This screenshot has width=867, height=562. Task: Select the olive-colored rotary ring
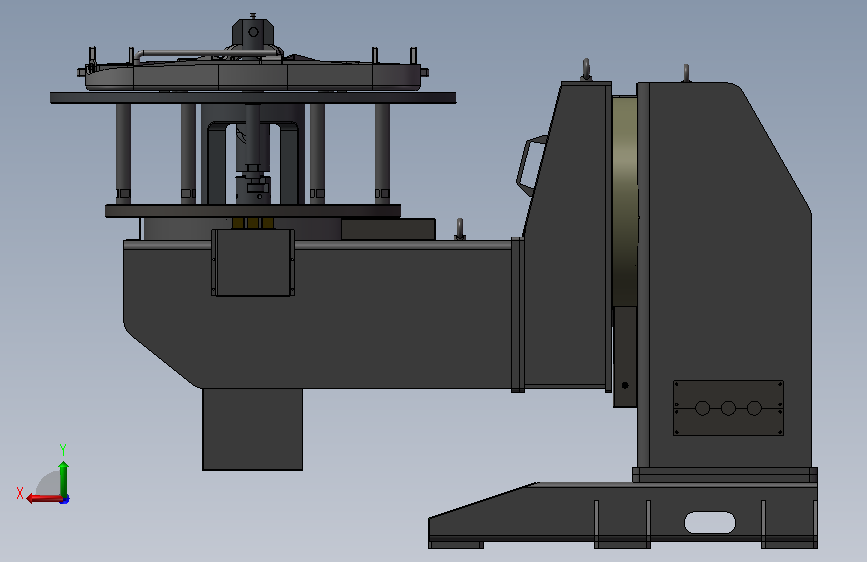coord(625,202)
